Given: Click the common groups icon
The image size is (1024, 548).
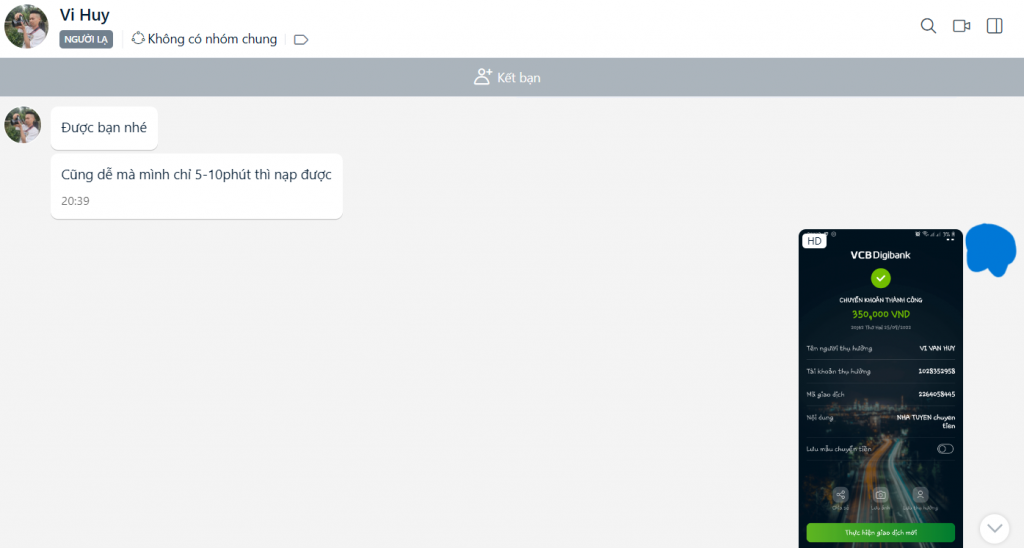Looking at the screenshot, I should [x=138, y=39].
